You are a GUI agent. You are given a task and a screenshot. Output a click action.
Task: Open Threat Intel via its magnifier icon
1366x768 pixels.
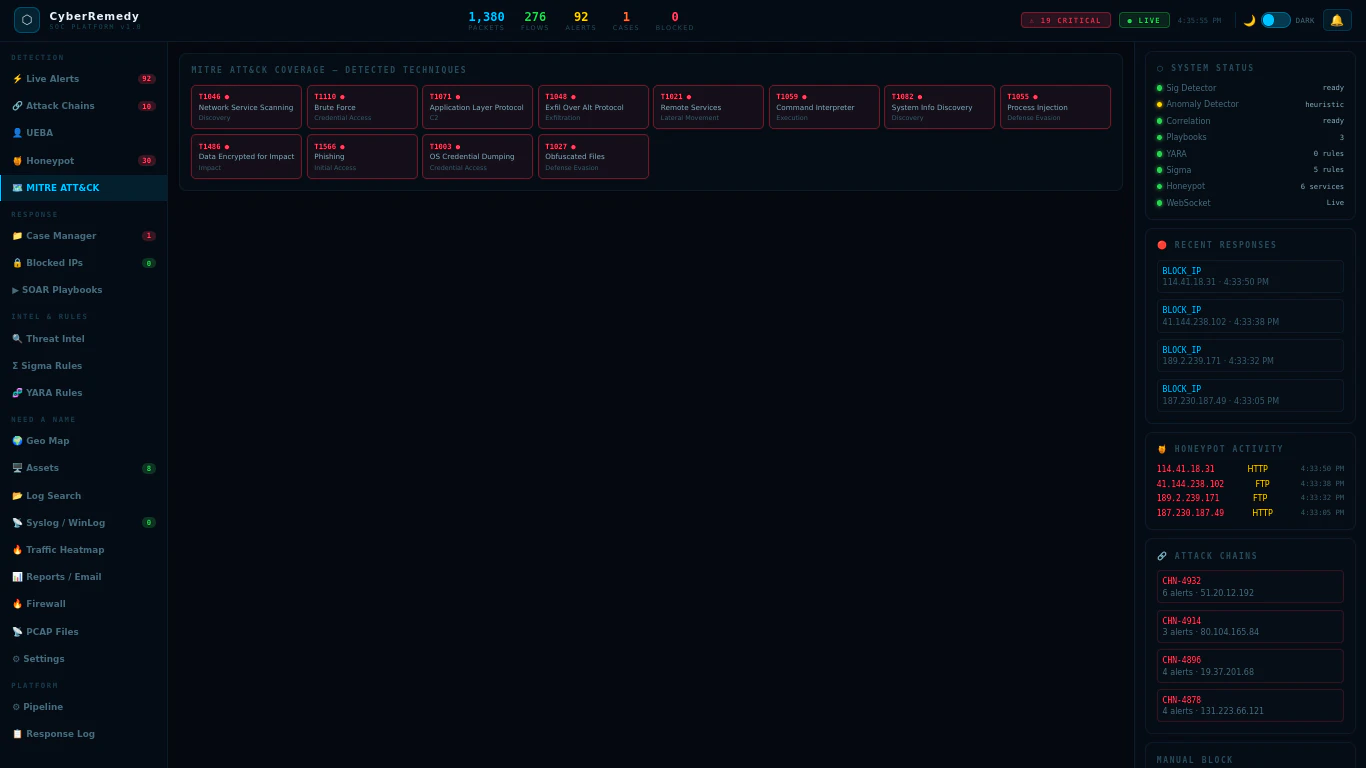click(16, 338)
